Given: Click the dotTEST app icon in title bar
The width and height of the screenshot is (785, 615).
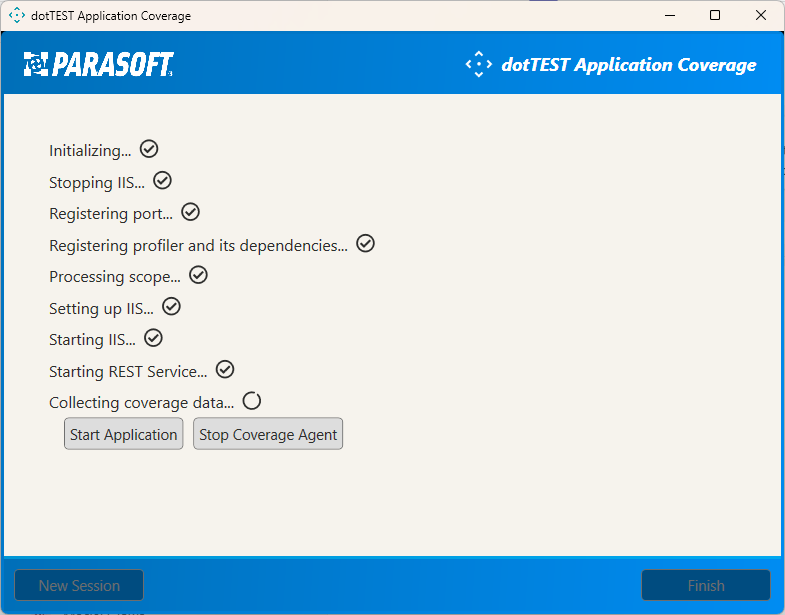Looking at the screenshot, I should [x=17, y=16].
